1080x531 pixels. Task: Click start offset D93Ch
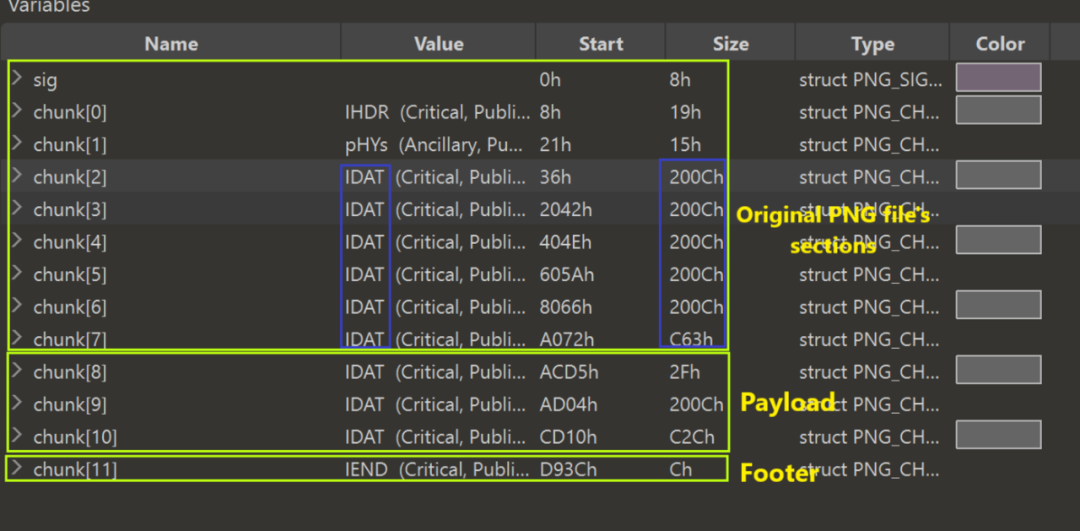pyautogui.click(x=568, y=470)
